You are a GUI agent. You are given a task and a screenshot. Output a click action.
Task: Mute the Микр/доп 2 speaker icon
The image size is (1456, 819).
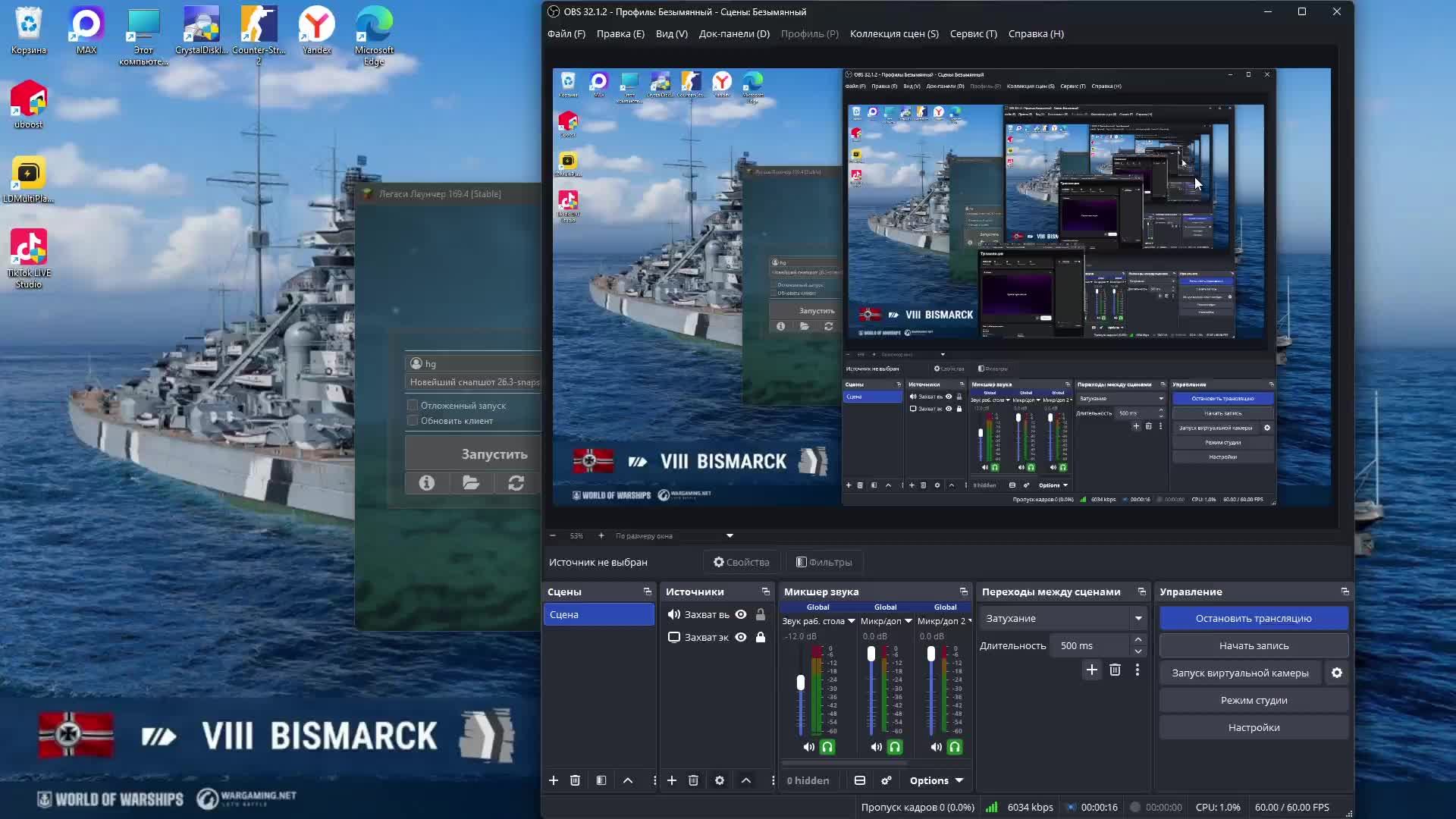click(937, 747)
